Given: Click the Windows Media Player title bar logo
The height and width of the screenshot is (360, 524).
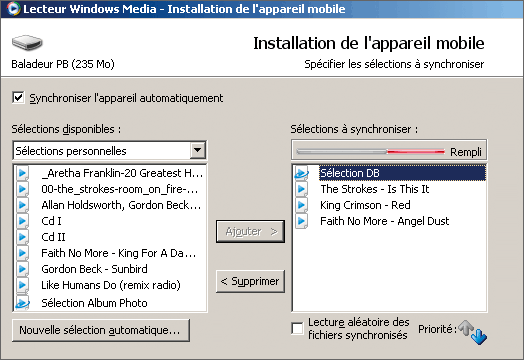Looking at the screenshot, I should pyautogui.click(x=13, y=9).
